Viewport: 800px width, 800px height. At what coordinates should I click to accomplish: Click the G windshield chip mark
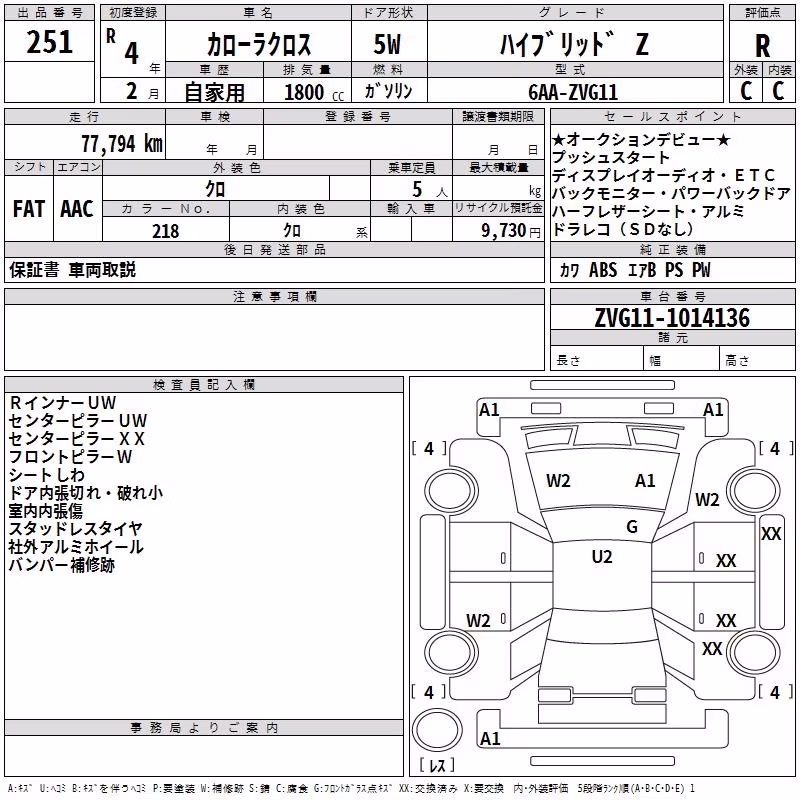click(632, 527)
